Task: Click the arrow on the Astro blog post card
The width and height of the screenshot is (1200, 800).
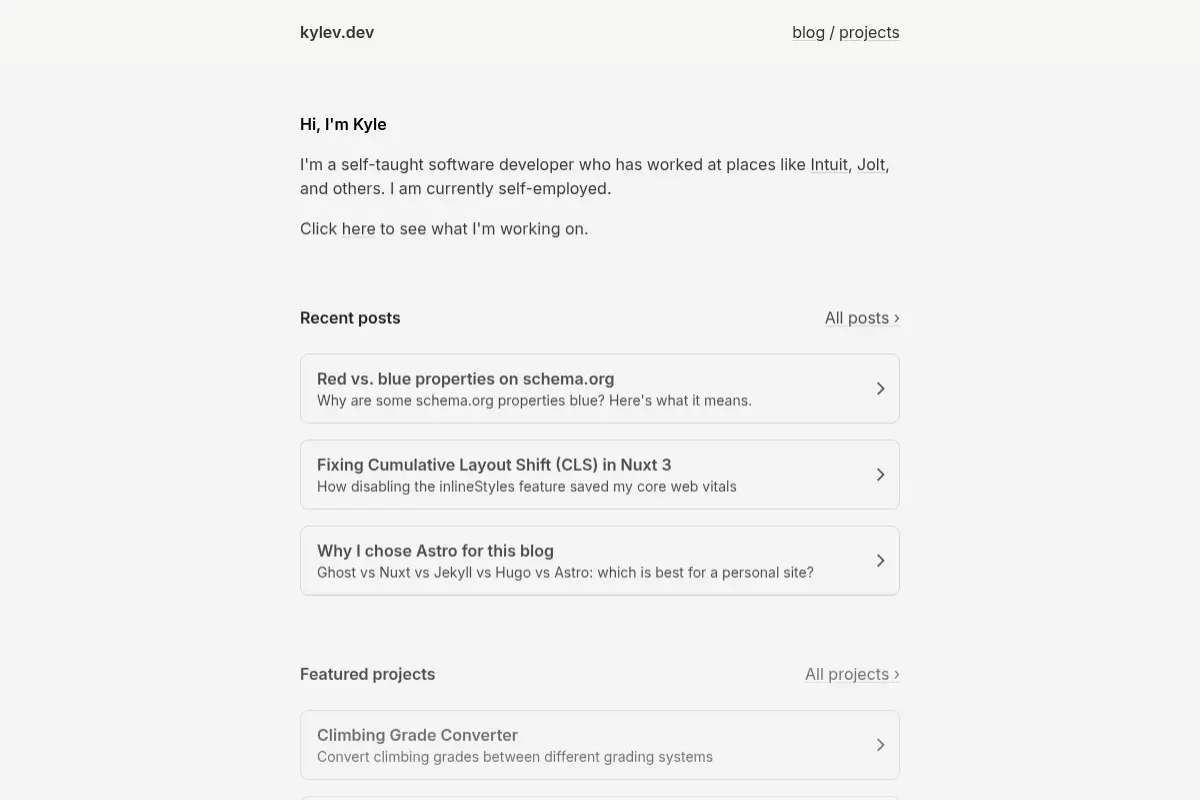Action: (x=880, y=560)
